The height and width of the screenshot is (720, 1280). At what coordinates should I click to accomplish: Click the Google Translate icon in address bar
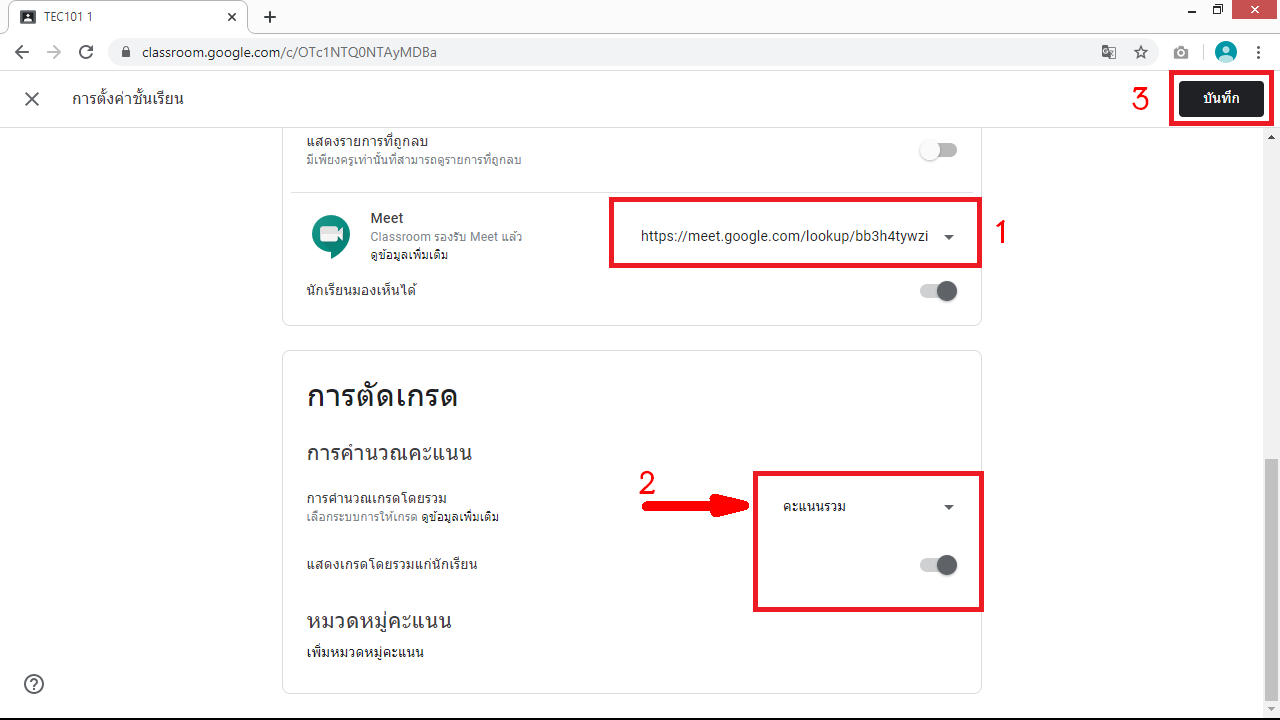[x=1108, y=52]
